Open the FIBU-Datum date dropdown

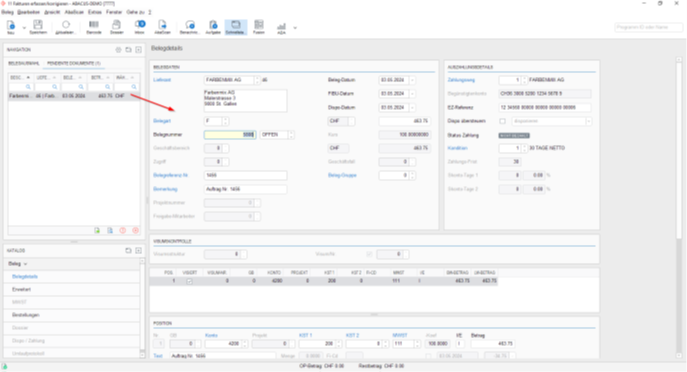412,94
